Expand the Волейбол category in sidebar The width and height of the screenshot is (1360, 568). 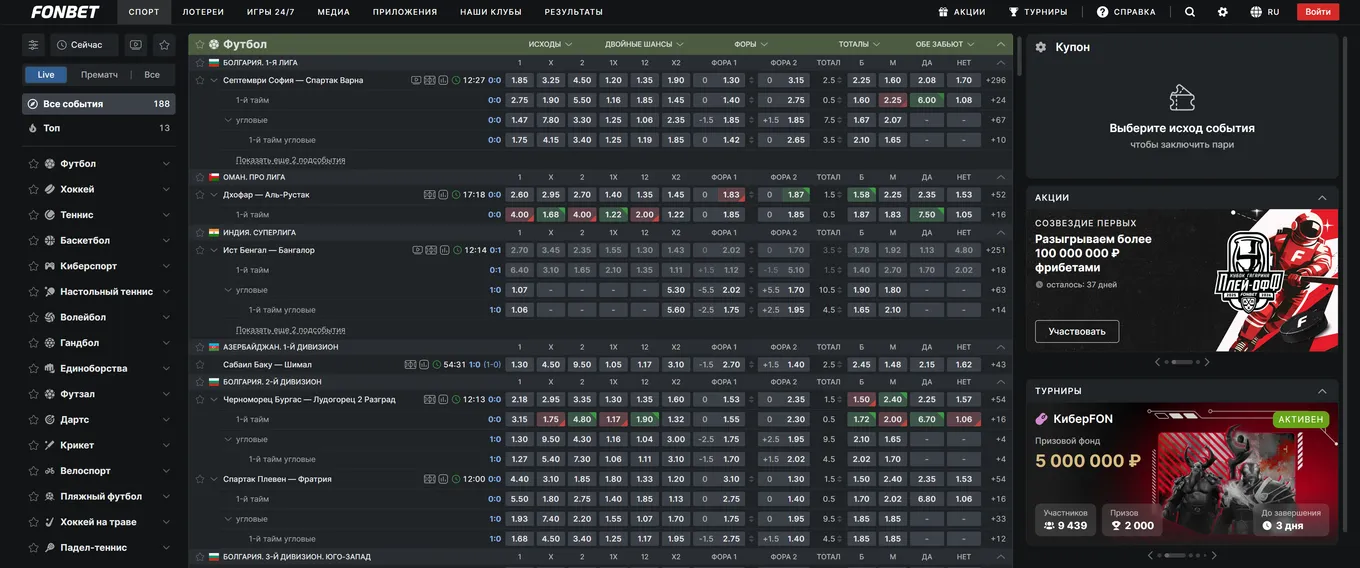[166, 317]
